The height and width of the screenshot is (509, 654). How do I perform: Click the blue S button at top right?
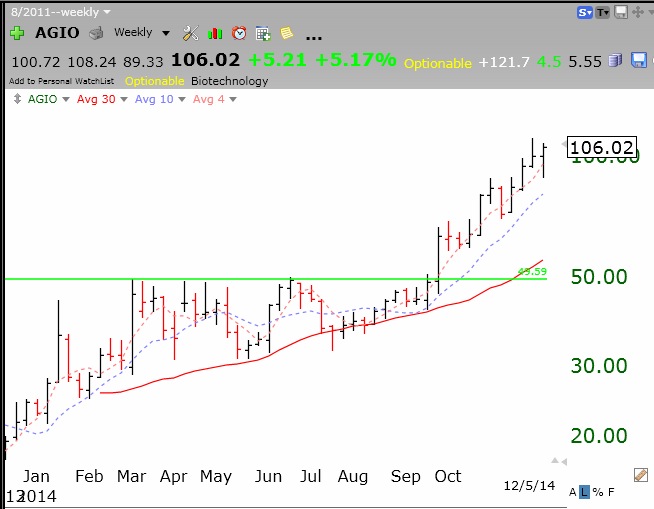pos(585,13)
